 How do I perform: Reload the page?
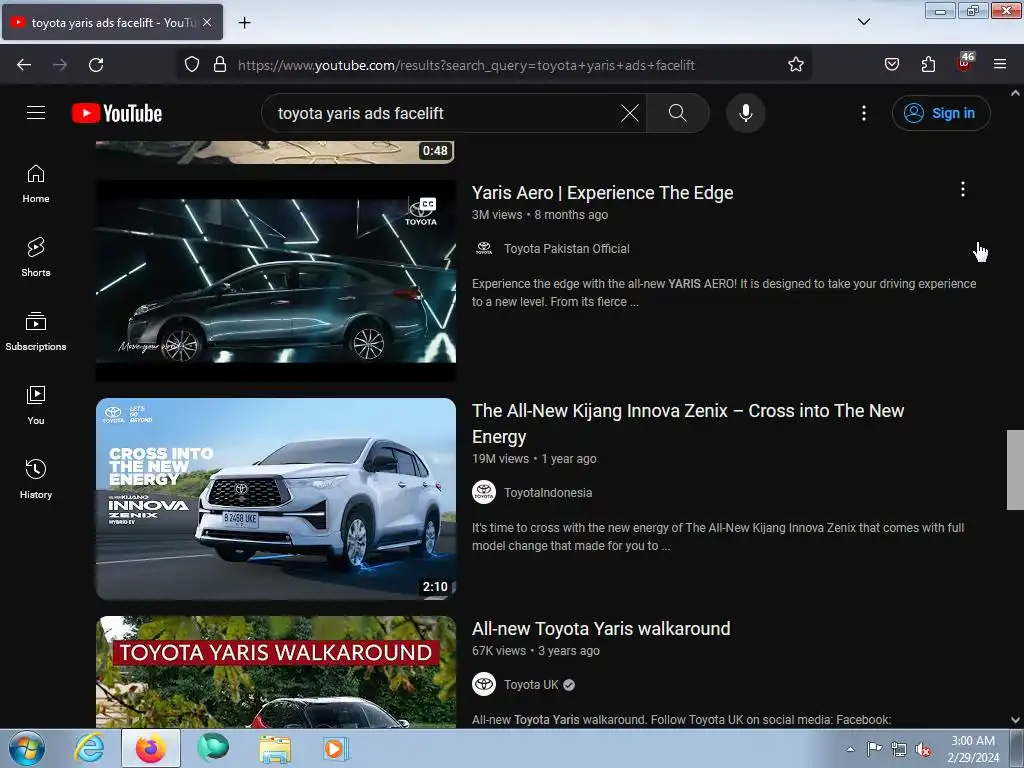[x=96, y=65]
